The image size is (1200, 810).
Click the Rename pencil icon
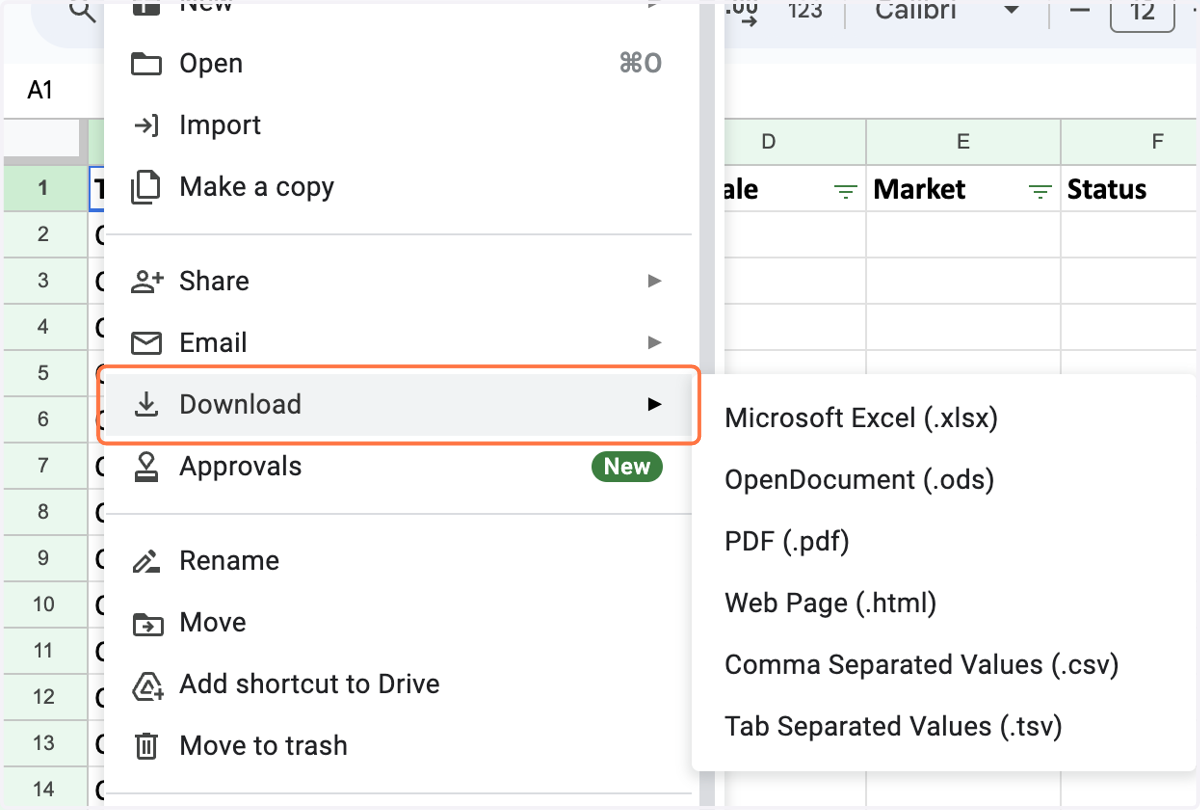click(146, 561)
